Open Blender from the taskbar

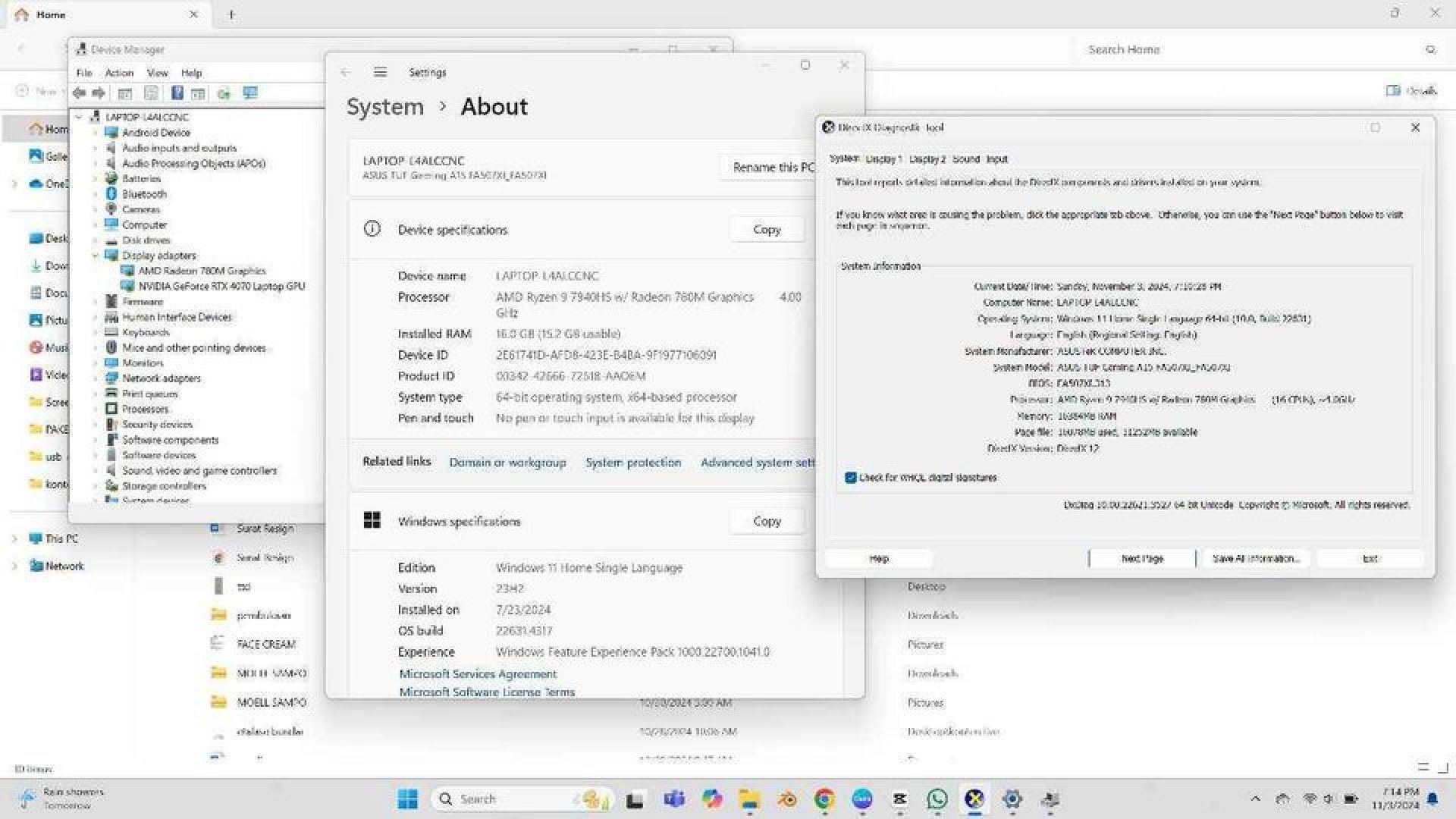click(x=787, y=799)
